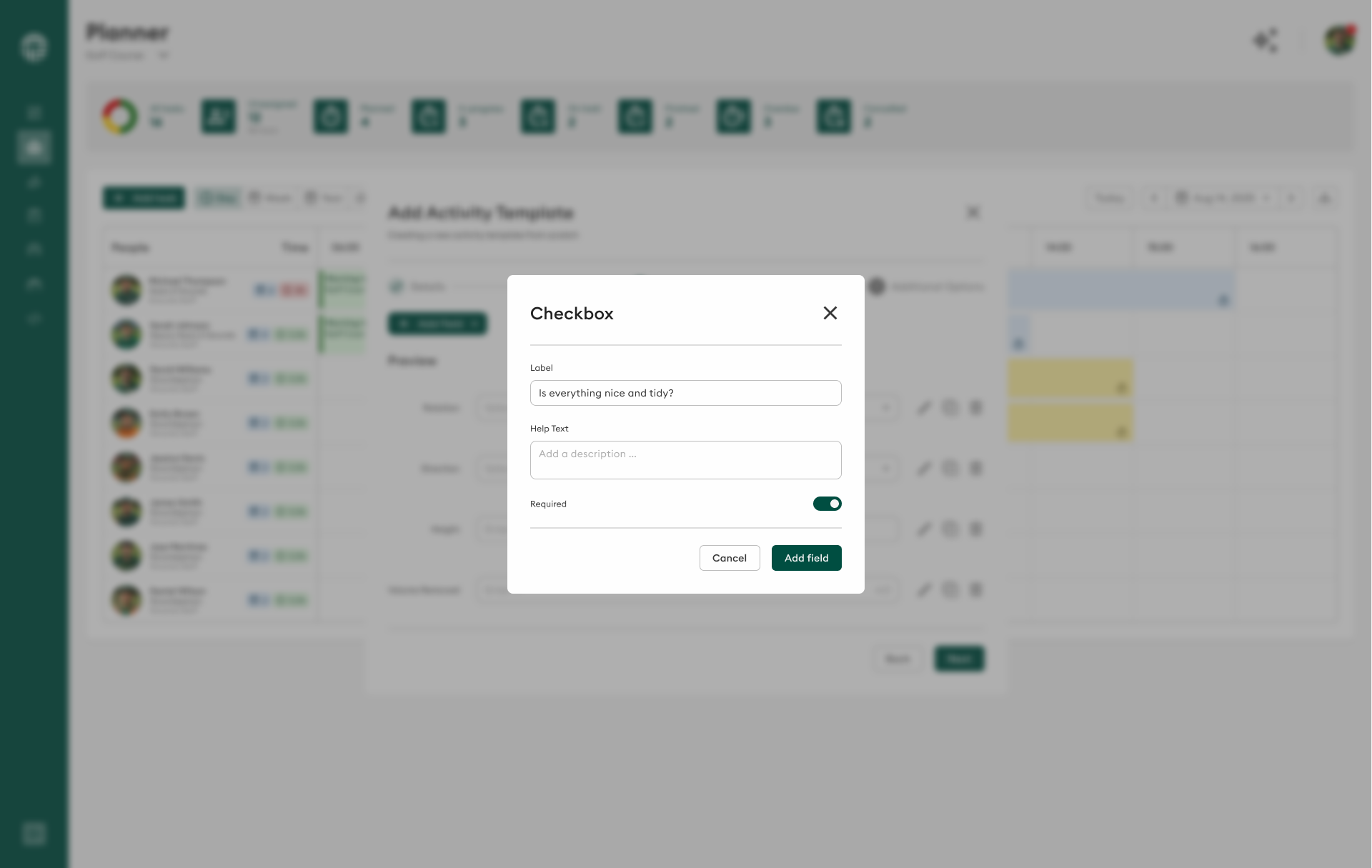Click the copy icon next to the Height field
Viewport: 1372px width, 868px height.
coord(950,529)
